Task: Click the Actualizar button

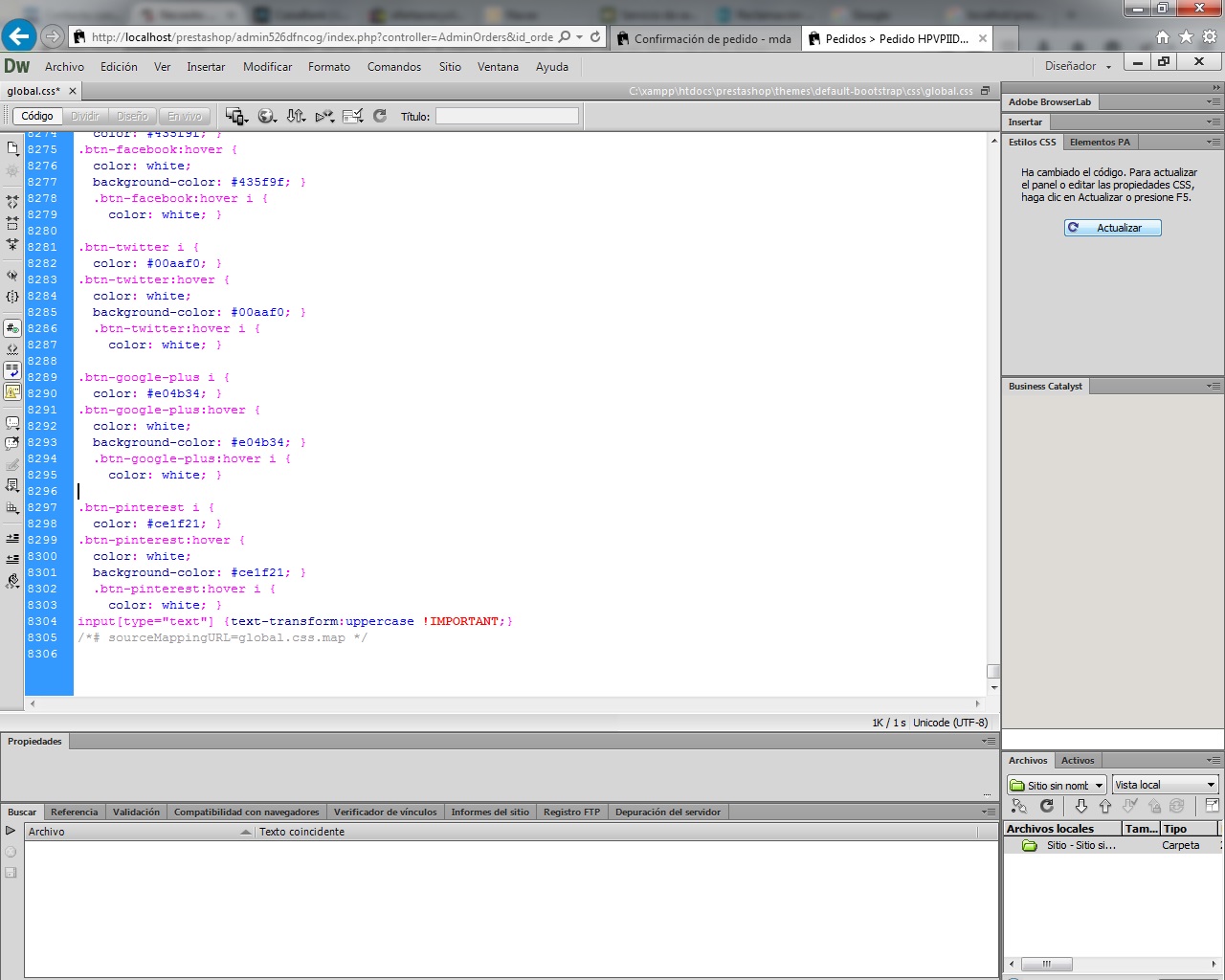Action: tap(1112, 228)
